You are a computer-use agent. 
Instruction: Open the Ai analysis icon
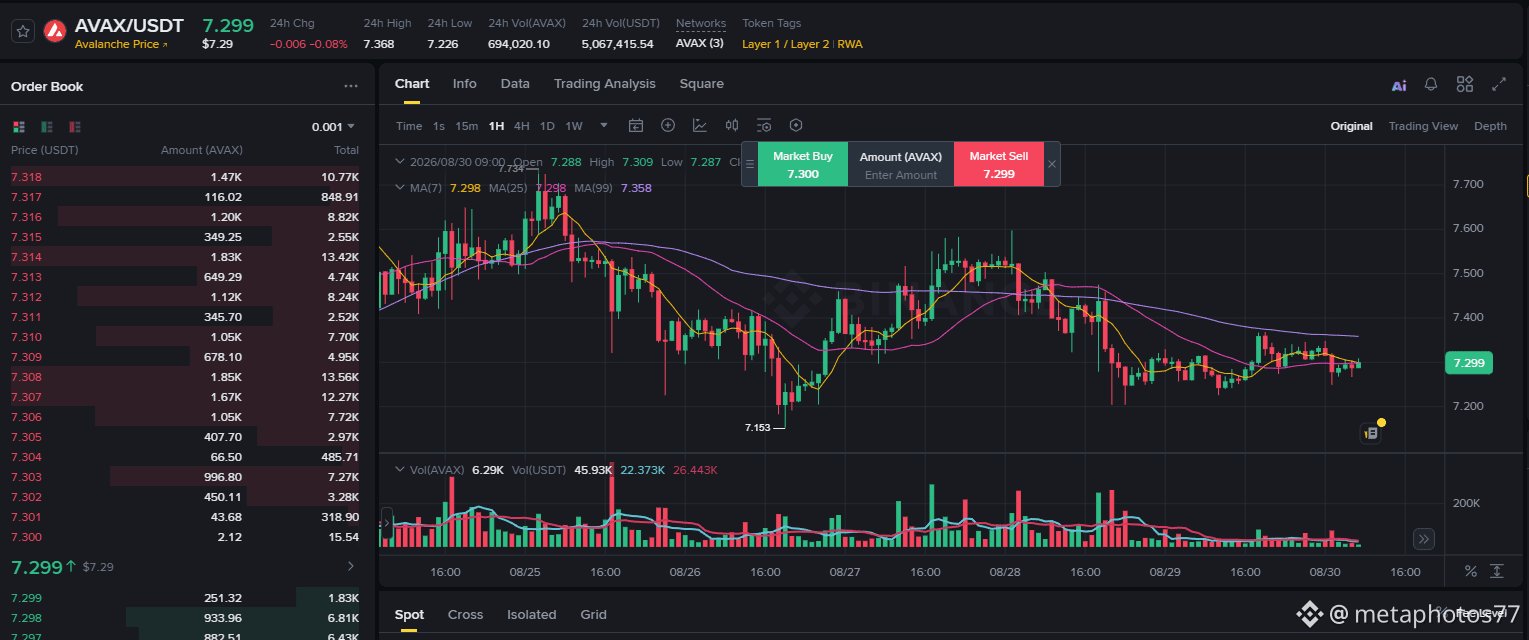tap(1399, 85)
